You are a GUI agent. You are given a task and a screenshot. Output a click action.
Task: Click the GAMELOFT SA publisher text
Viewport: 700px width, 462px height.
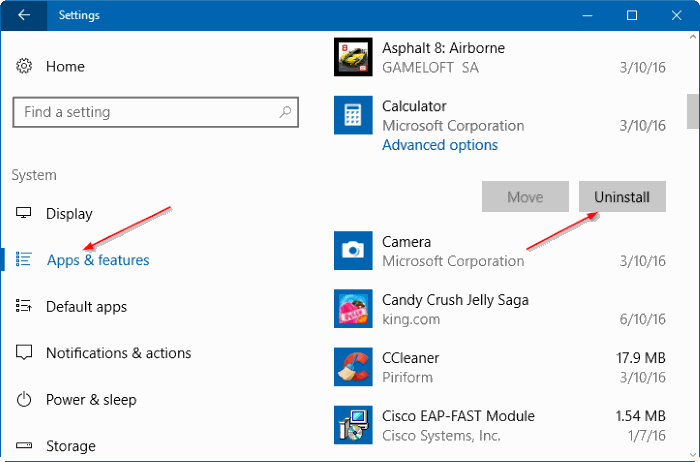coord(430,67)
